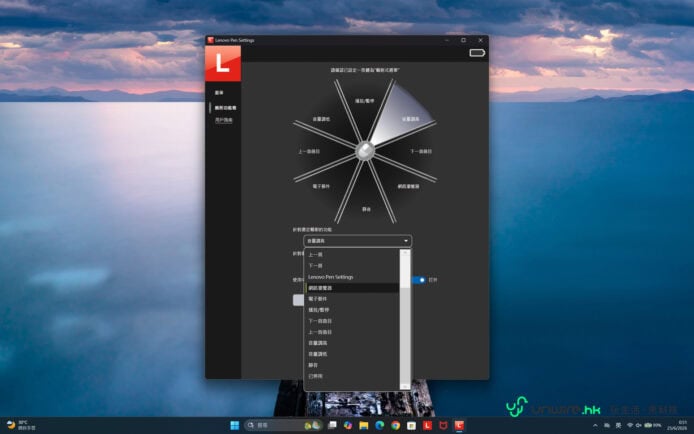
Task: Open the red L Lenovo app on the taskbar
Action: pos(427,425)
